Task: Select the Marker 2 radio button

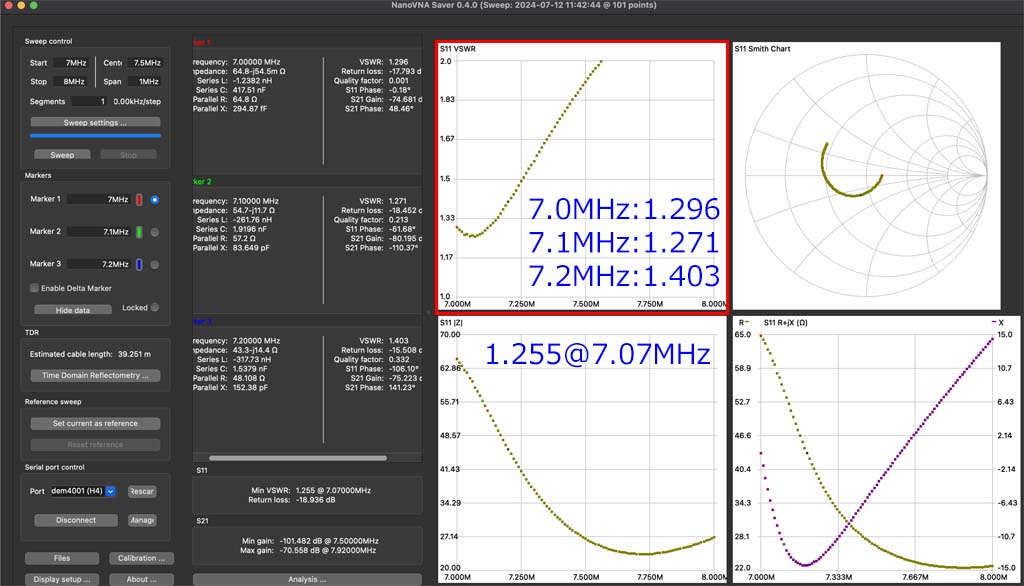Action: tap(155, 232)
